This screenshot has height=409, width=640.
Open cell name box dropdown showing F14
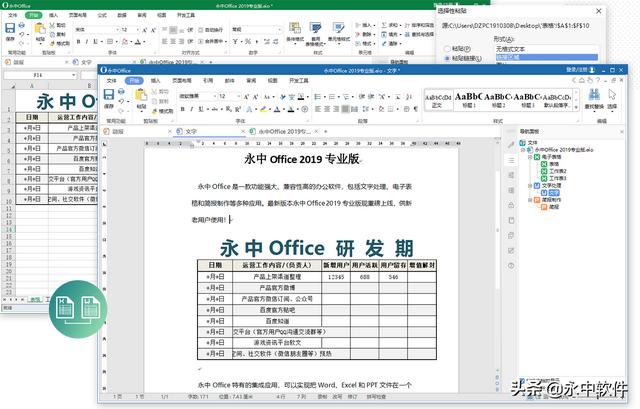click(x=73, y=75)
